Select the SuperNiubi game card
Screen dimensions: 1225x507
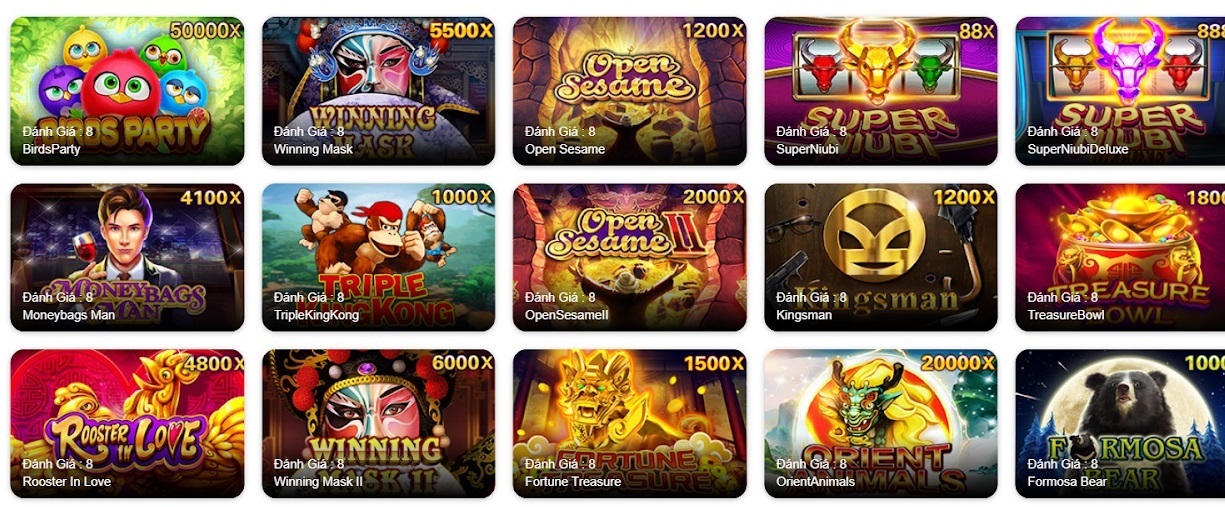(x=881, y=91)
